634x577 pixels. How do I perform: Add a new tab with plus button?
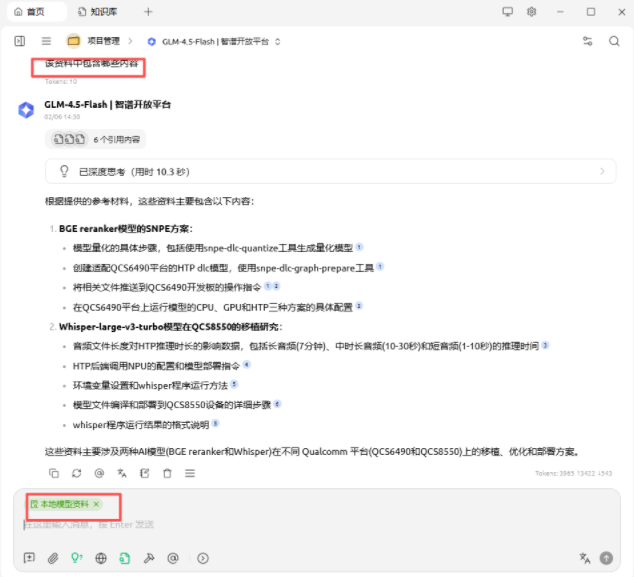coord(148,12)
